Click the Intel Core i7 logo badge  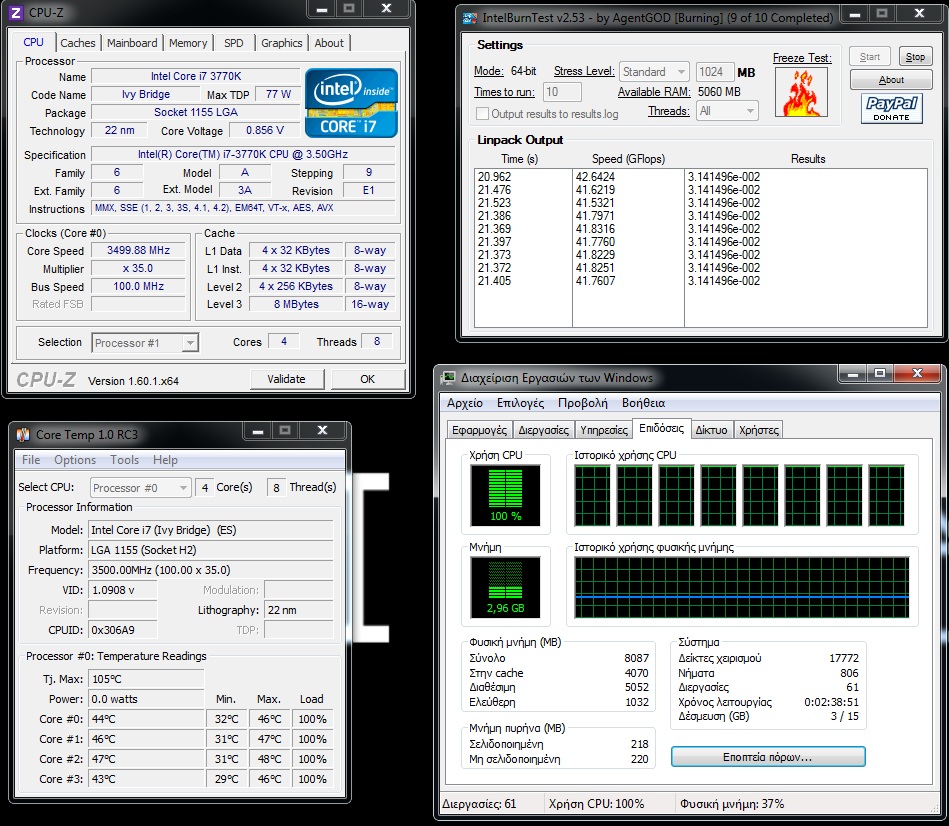tap(351, 102)
